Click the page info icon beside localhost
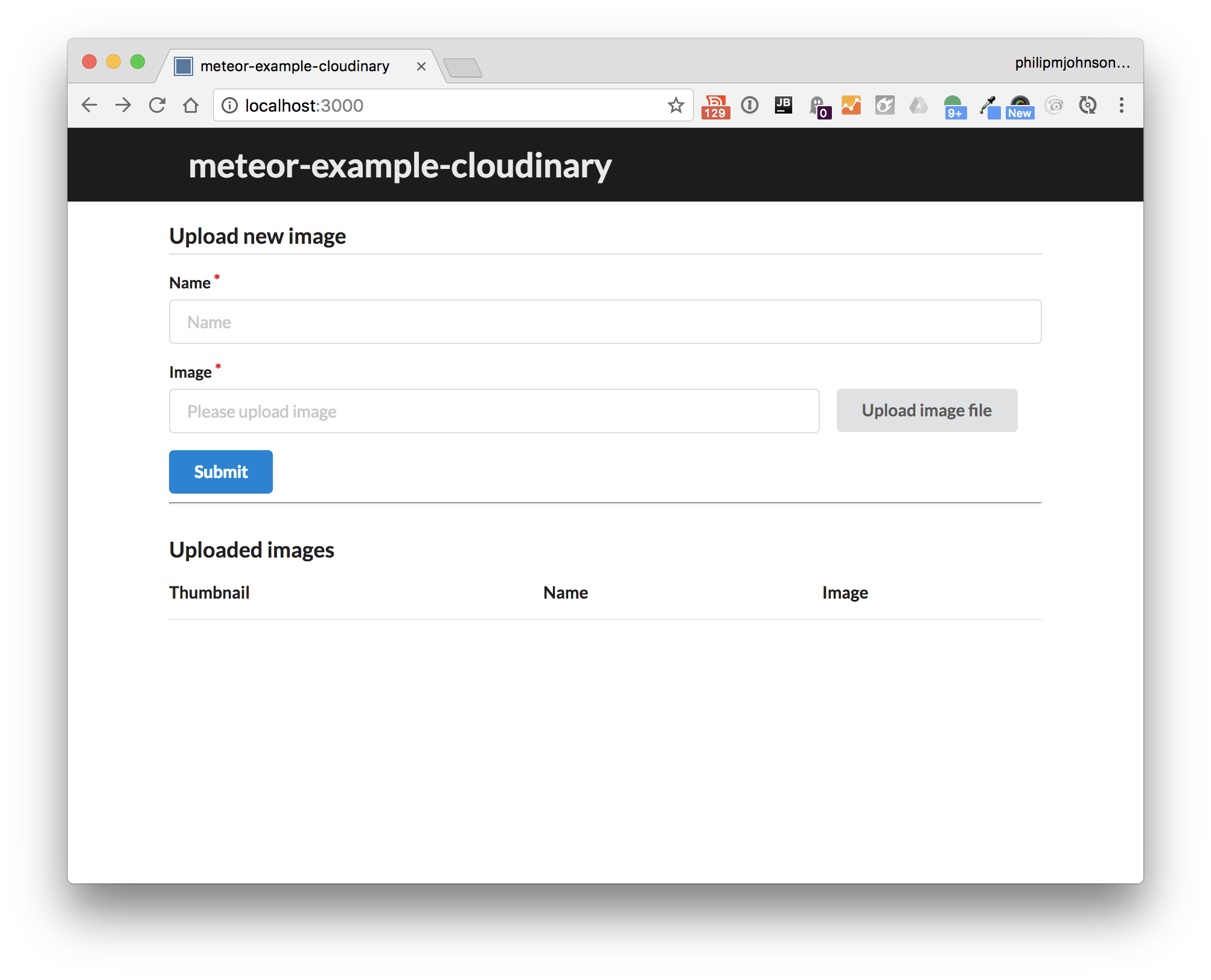The image size is (1211, 980). 229,106
